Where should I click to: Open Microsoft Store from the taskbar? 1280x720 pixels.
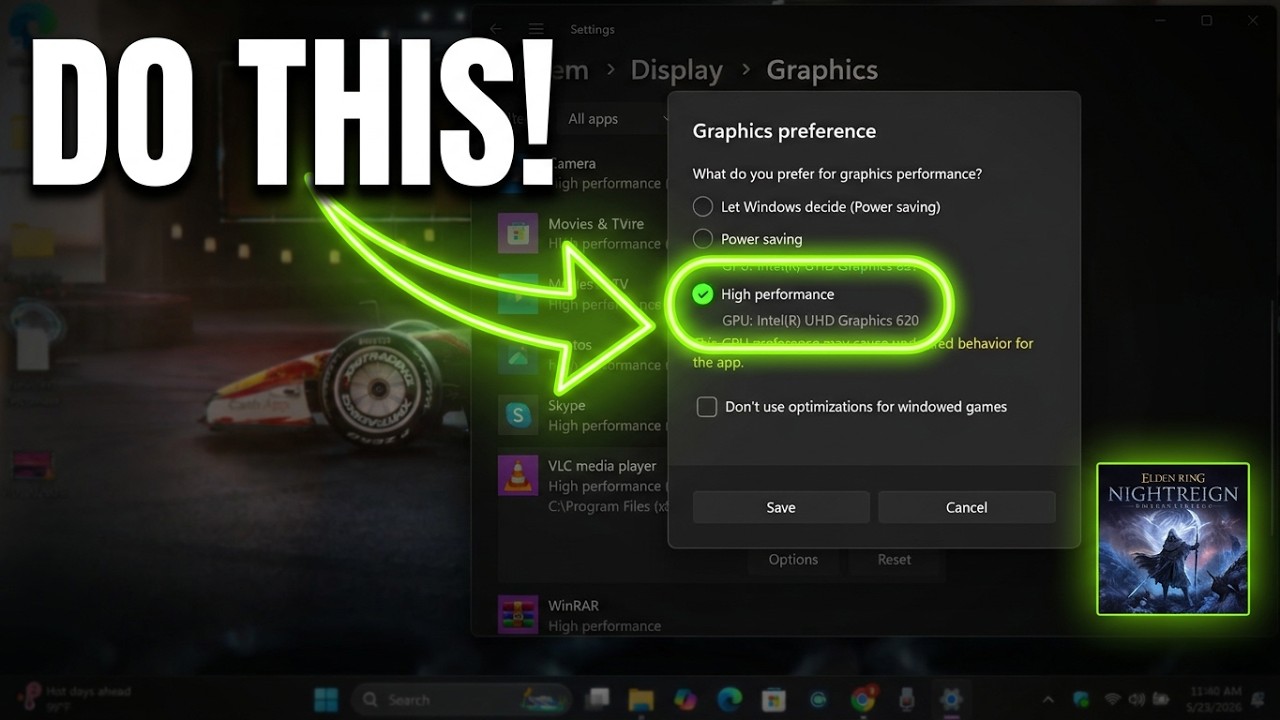point(773,699)
